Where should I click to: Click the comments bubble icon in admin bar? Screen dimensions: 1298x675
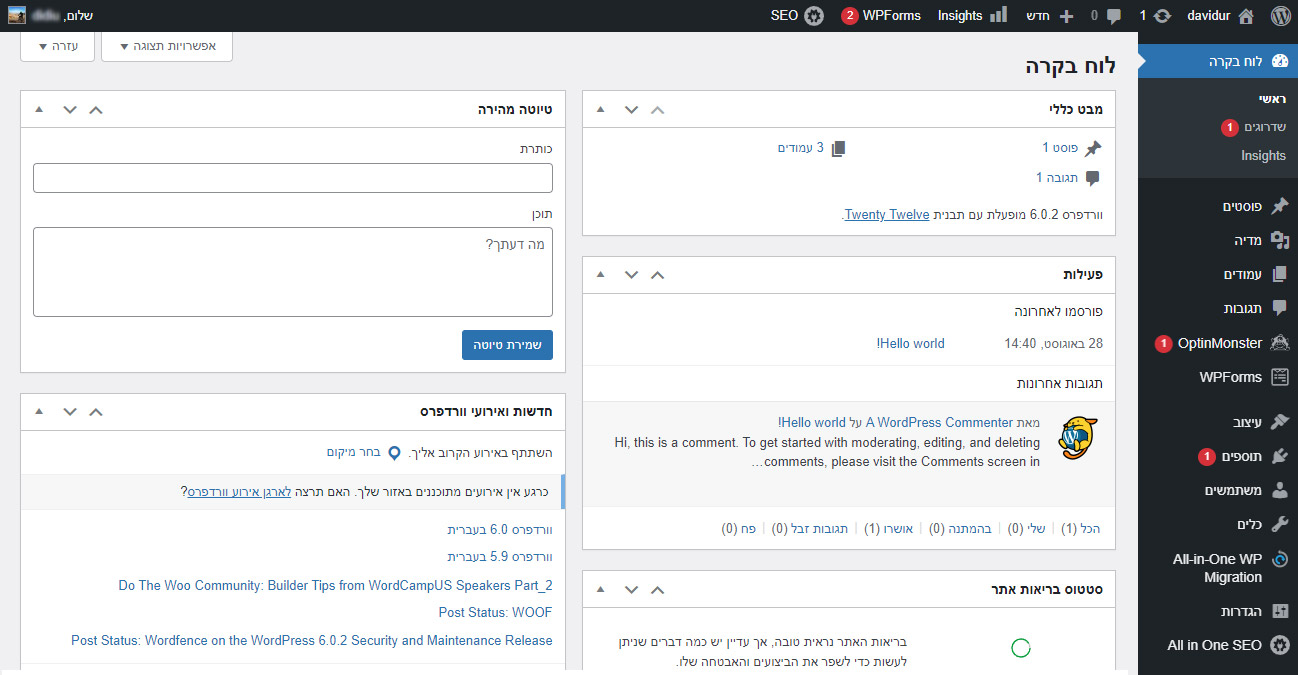pos(1113,16)
